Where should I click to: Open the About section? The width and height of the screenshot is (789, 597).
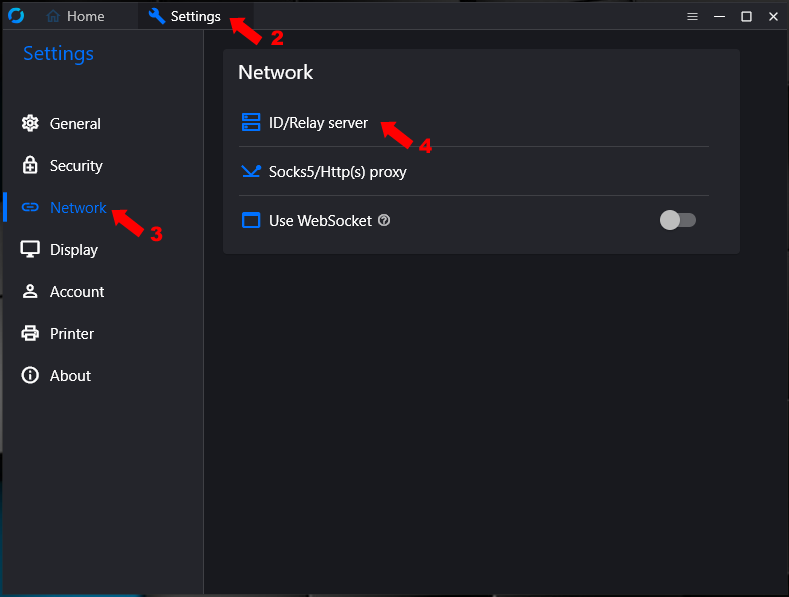(70, 376)
